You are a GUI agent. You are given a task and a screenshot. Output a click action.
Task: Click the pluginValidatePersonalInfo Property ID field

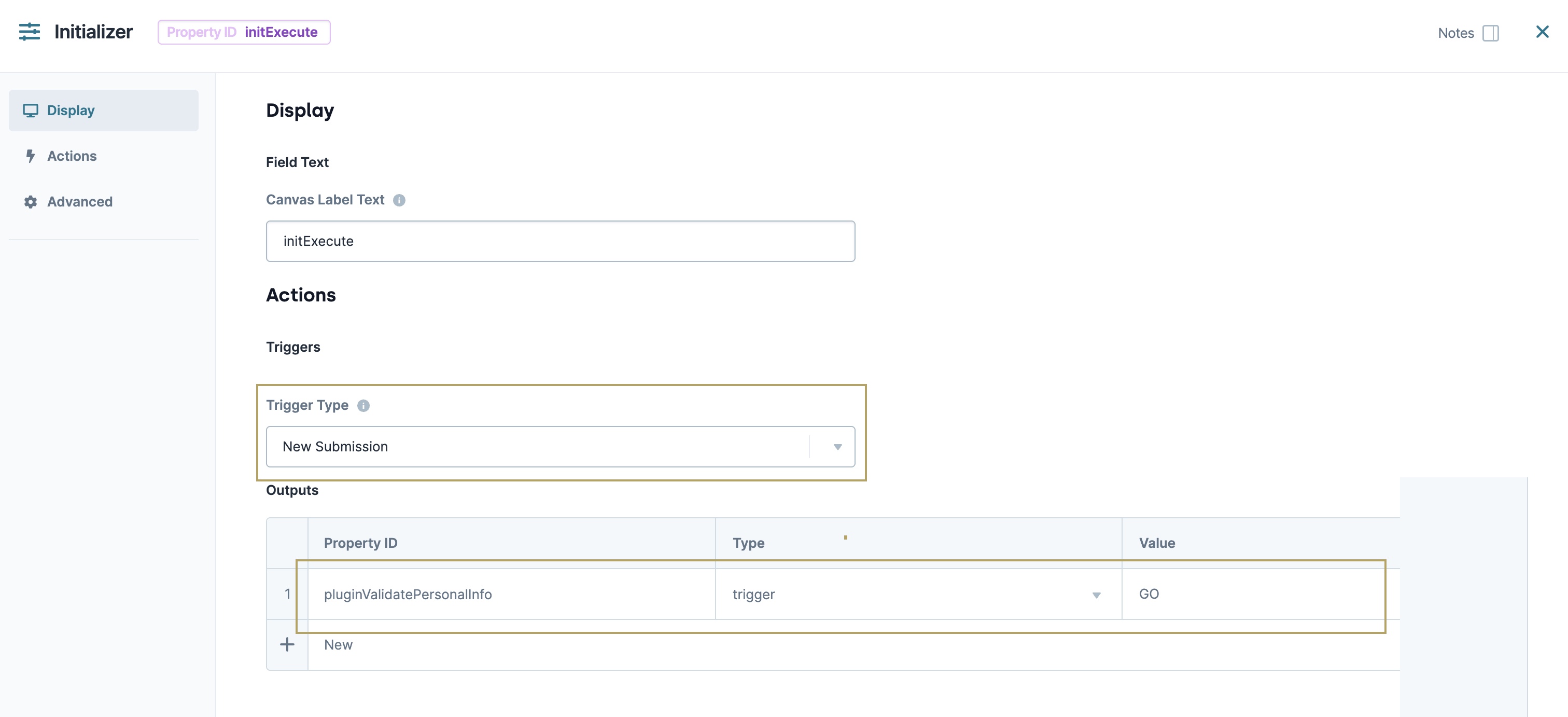510,595
